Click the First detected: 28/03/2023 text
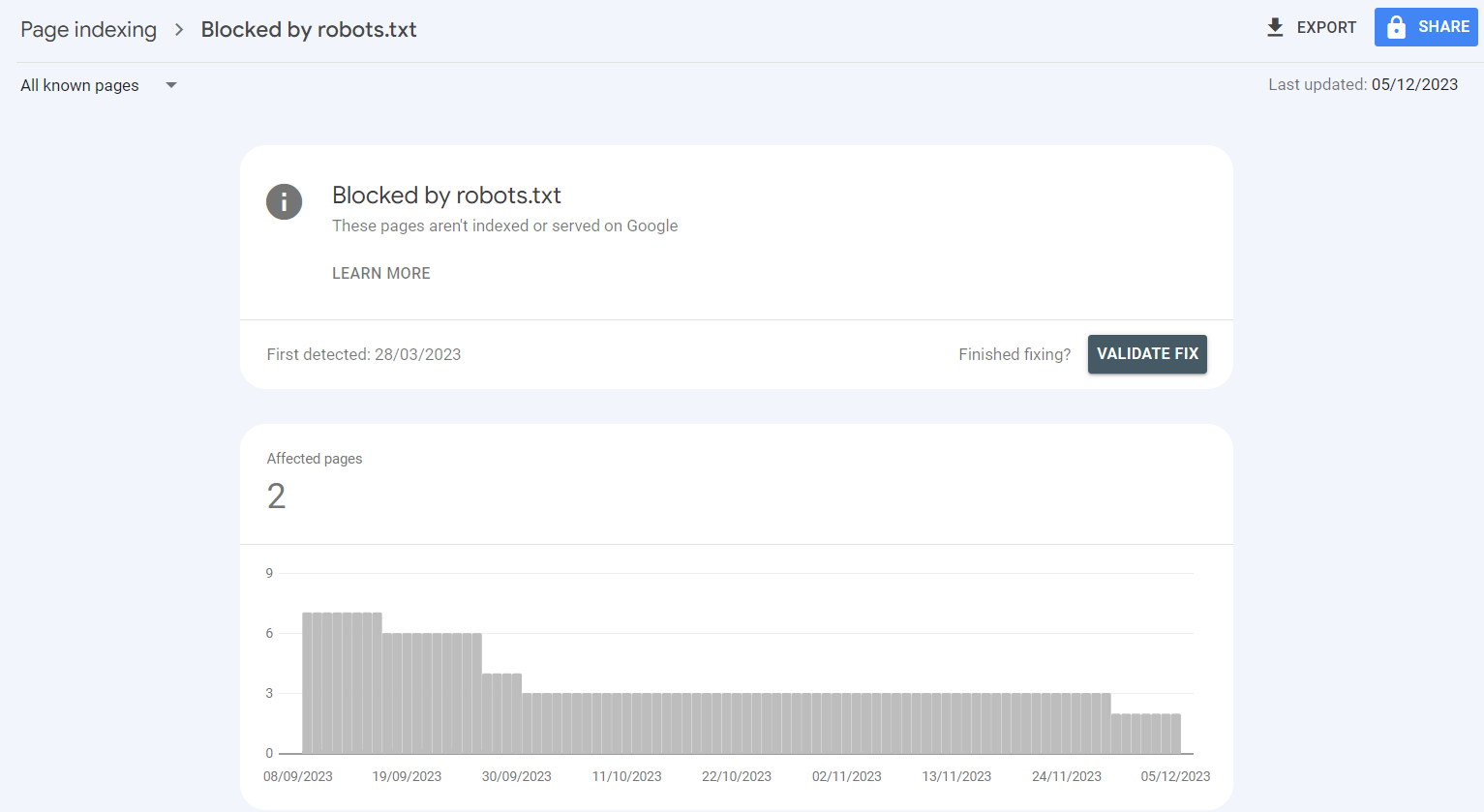This screenshot has width=1484, height=812. click(x=364, y=354)
